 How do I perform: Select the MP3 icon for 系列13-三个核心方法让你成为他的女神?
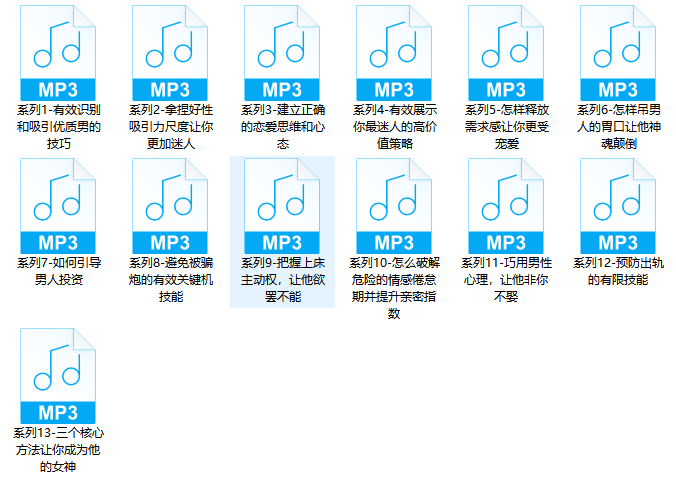[x=58, y=376]
